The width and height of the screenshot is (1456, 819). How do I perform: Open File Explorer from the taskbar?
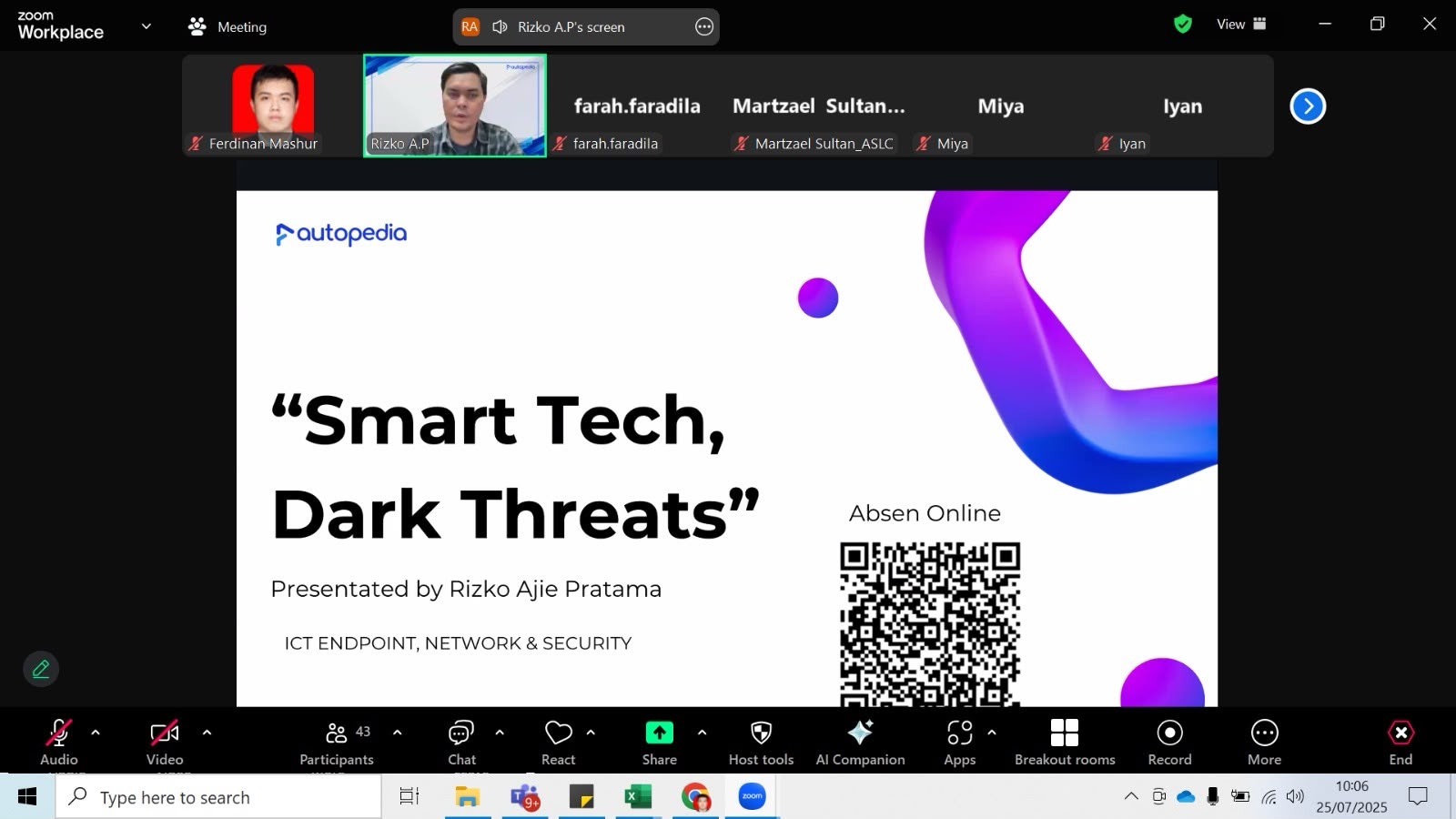468,797
